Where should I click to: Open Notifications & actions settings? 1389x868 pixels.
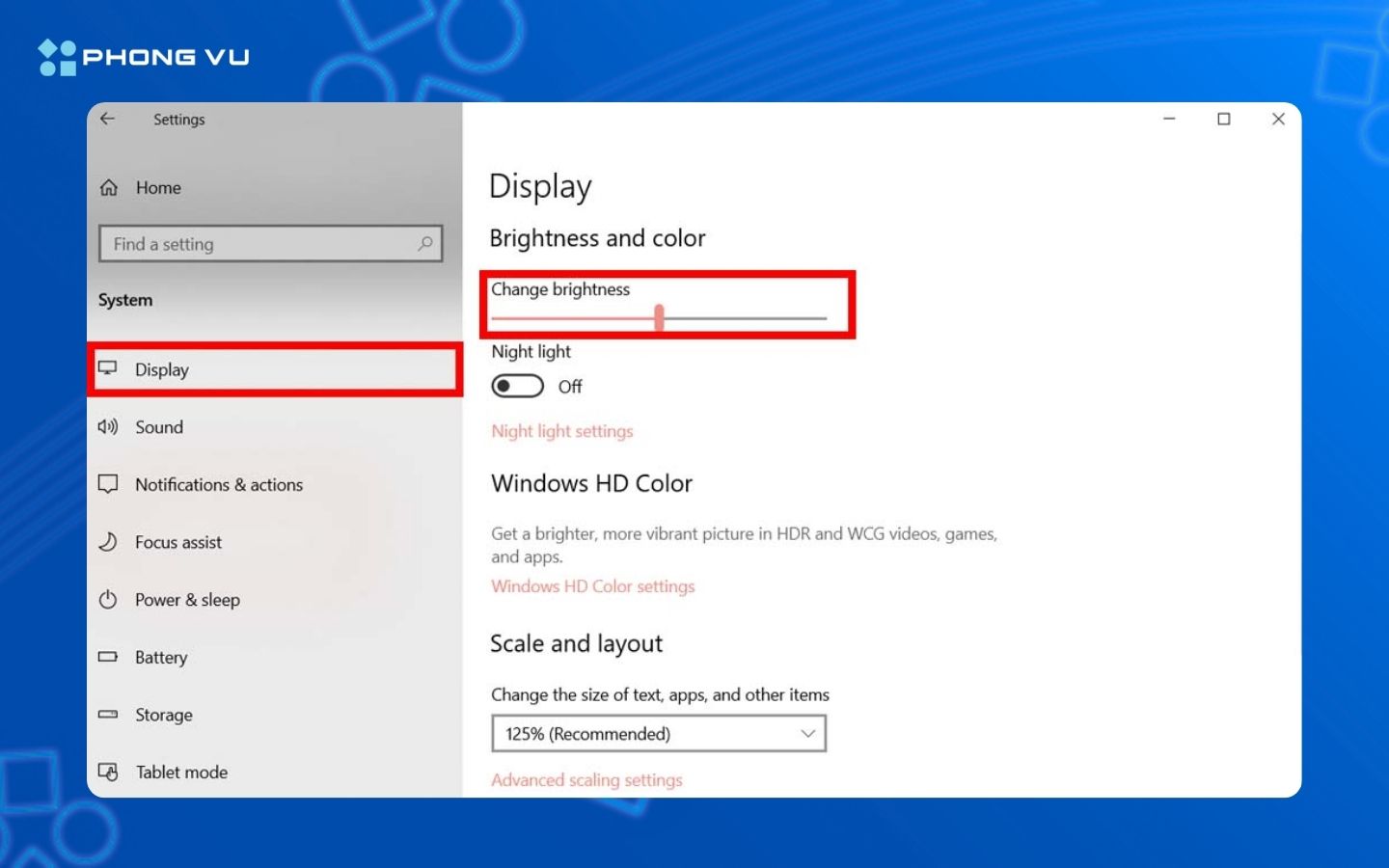coord(219,485)
